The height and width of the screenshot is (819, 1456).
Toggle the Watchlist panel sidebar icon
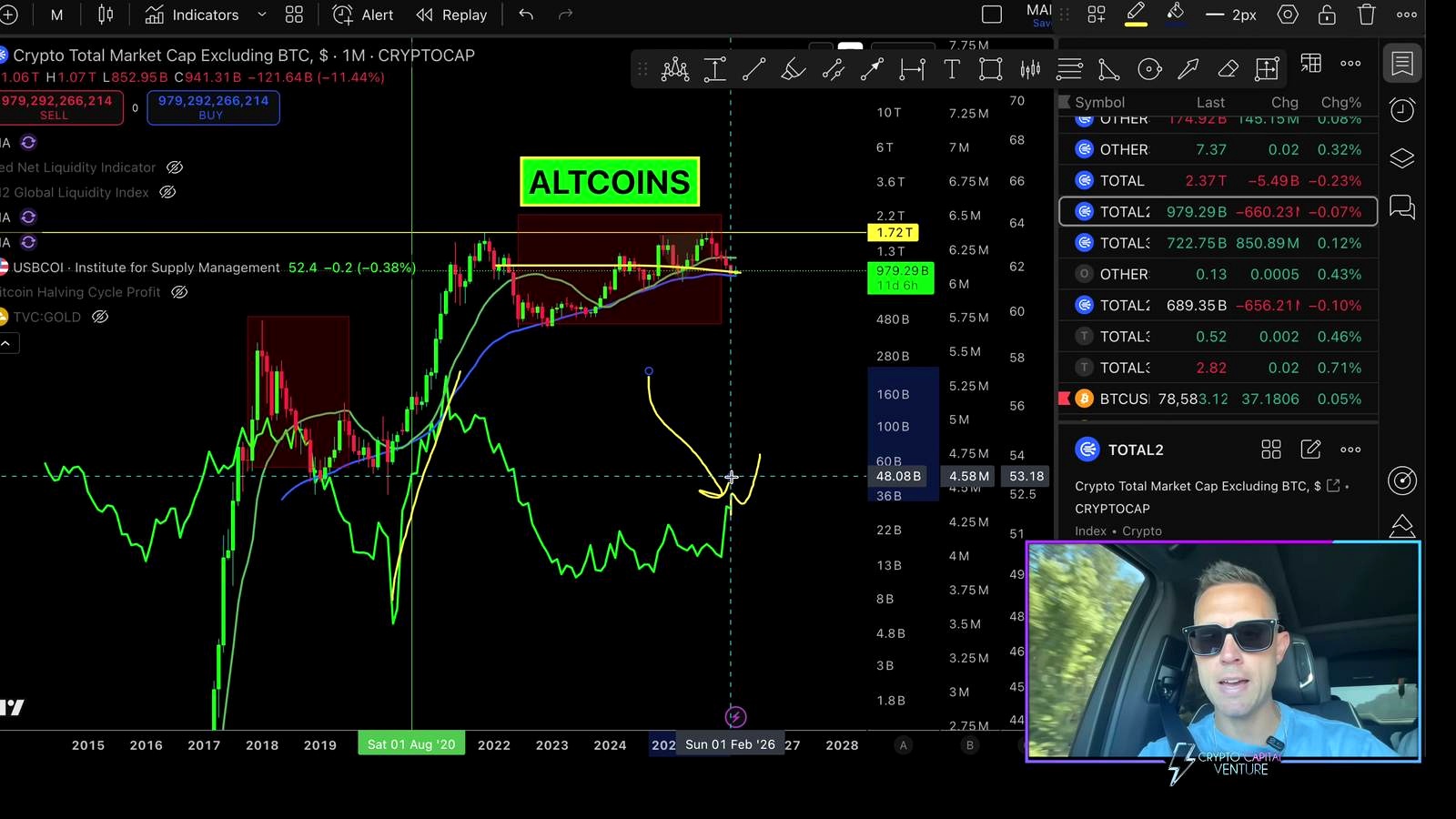point(1402,63)
